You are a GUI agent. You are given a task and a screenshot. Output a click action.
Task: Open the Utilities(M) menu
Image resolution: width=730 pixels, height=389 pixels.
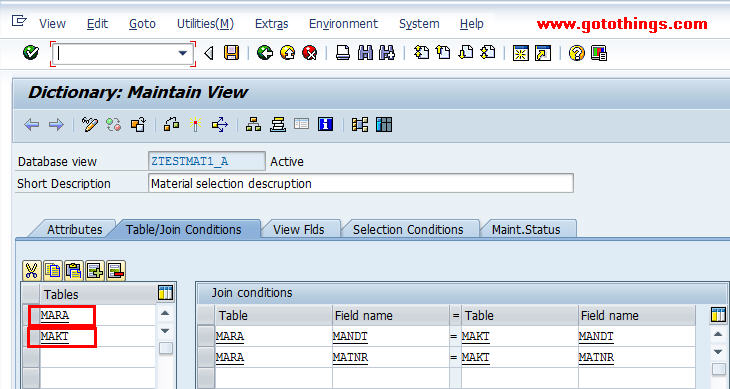[x=205, y=24]
